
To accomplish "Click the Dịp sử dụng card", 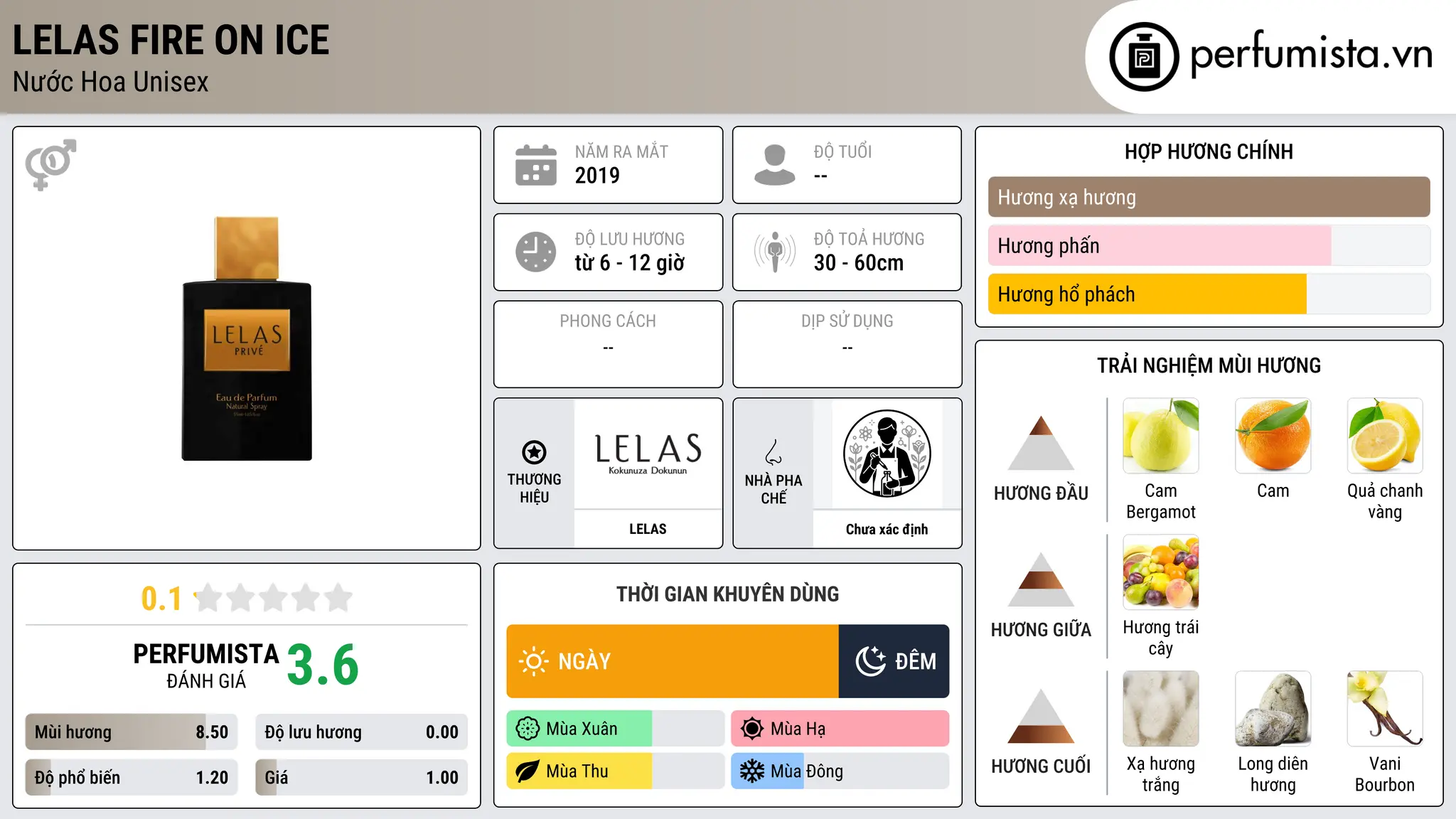I will coord(847,344).
